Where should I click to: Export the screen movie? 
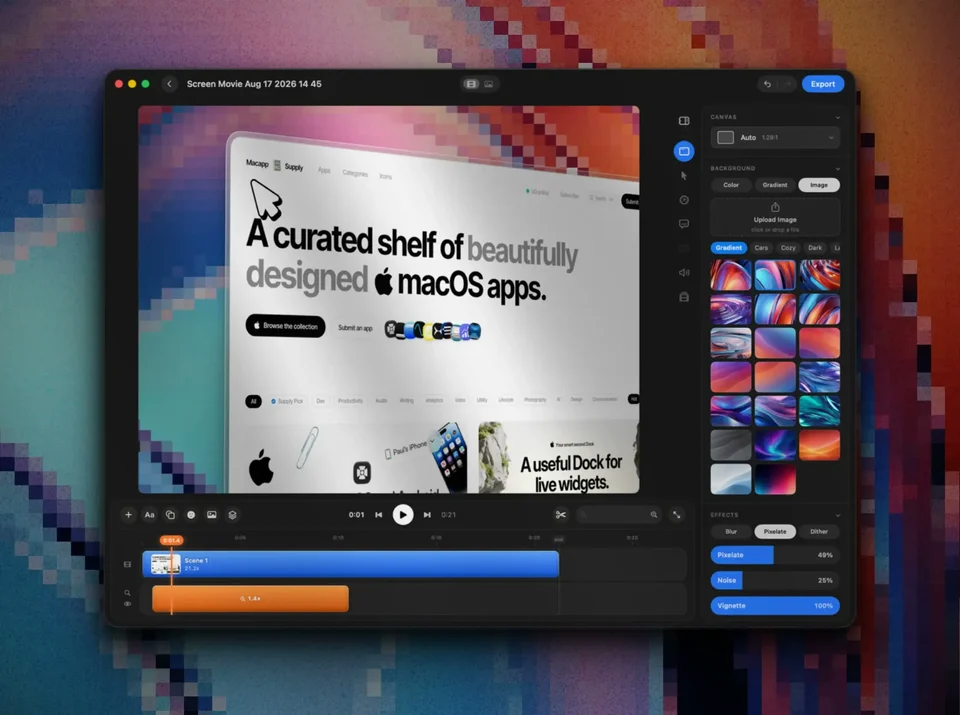point(823,84)
